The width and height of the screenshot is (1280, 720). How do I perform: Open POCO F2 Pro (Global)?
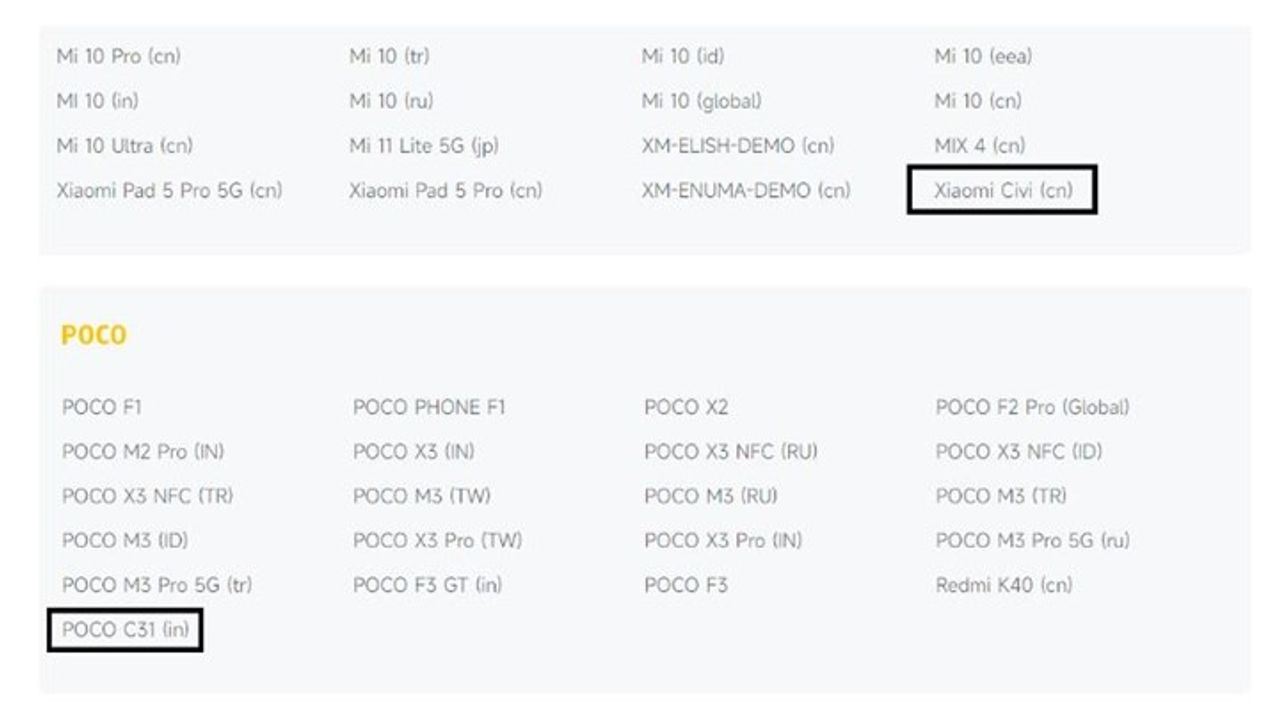click(1032, 407)
